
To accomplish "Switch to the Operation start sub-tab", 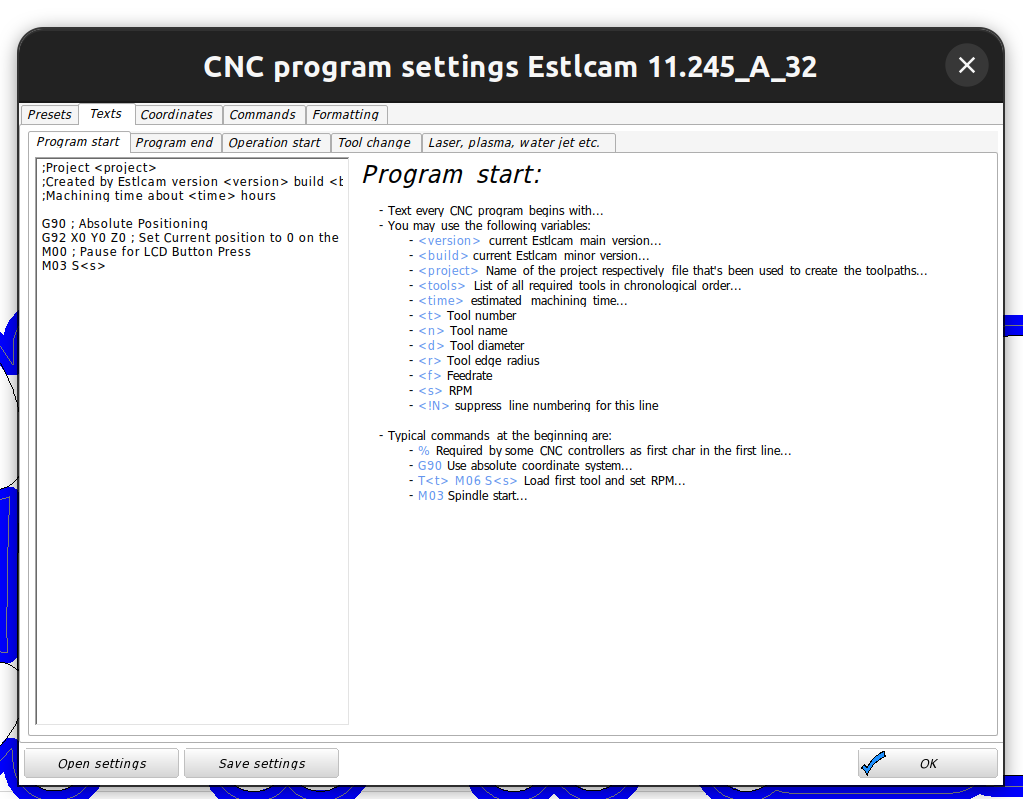I will (x=274, y=142).
